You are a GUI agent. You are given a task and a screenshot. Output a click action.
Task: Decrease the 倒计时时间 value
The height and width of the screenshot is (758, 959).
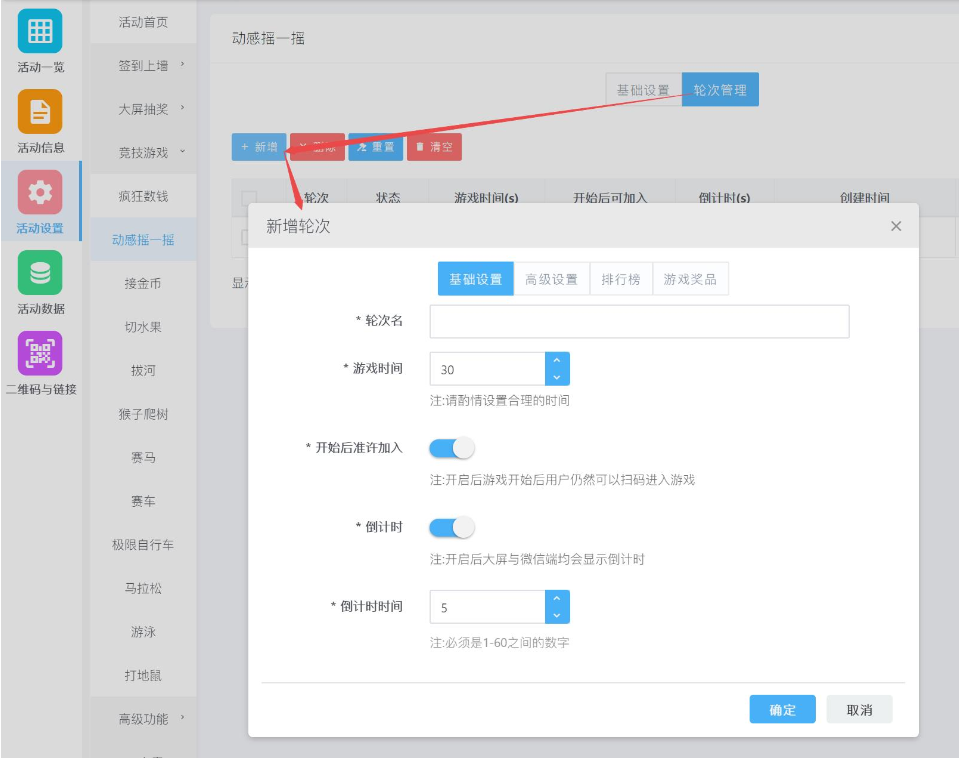[x=557, y=615]
